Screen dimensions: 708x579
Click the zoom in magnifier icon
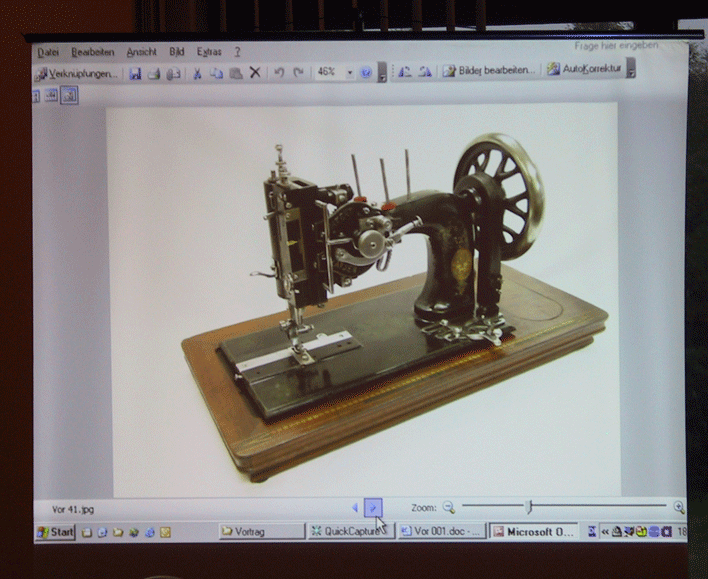click(x=679, y=507)
